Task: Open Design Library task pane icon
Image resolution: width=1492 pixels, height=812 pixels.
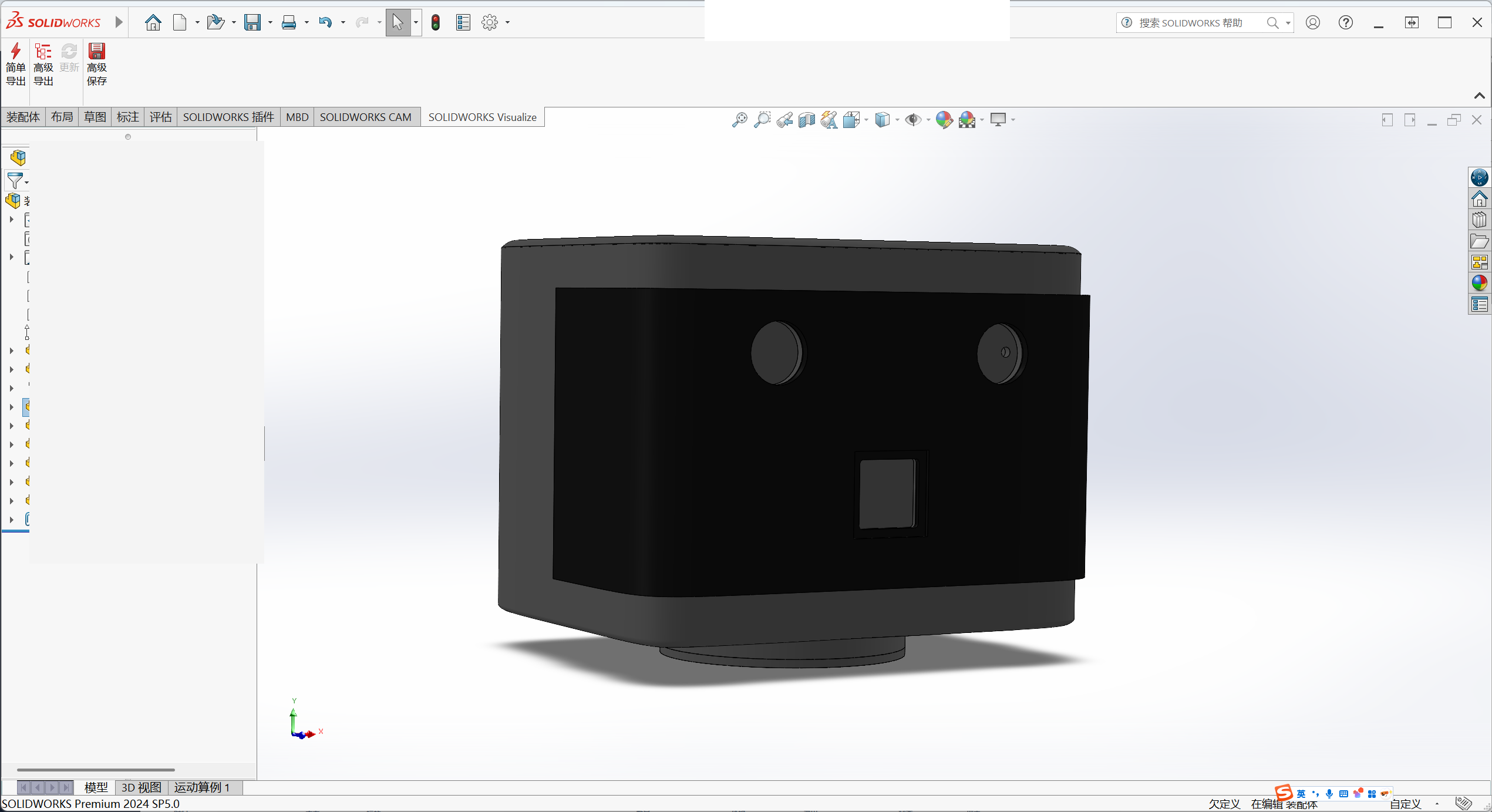Action: tap(1480, 220)
